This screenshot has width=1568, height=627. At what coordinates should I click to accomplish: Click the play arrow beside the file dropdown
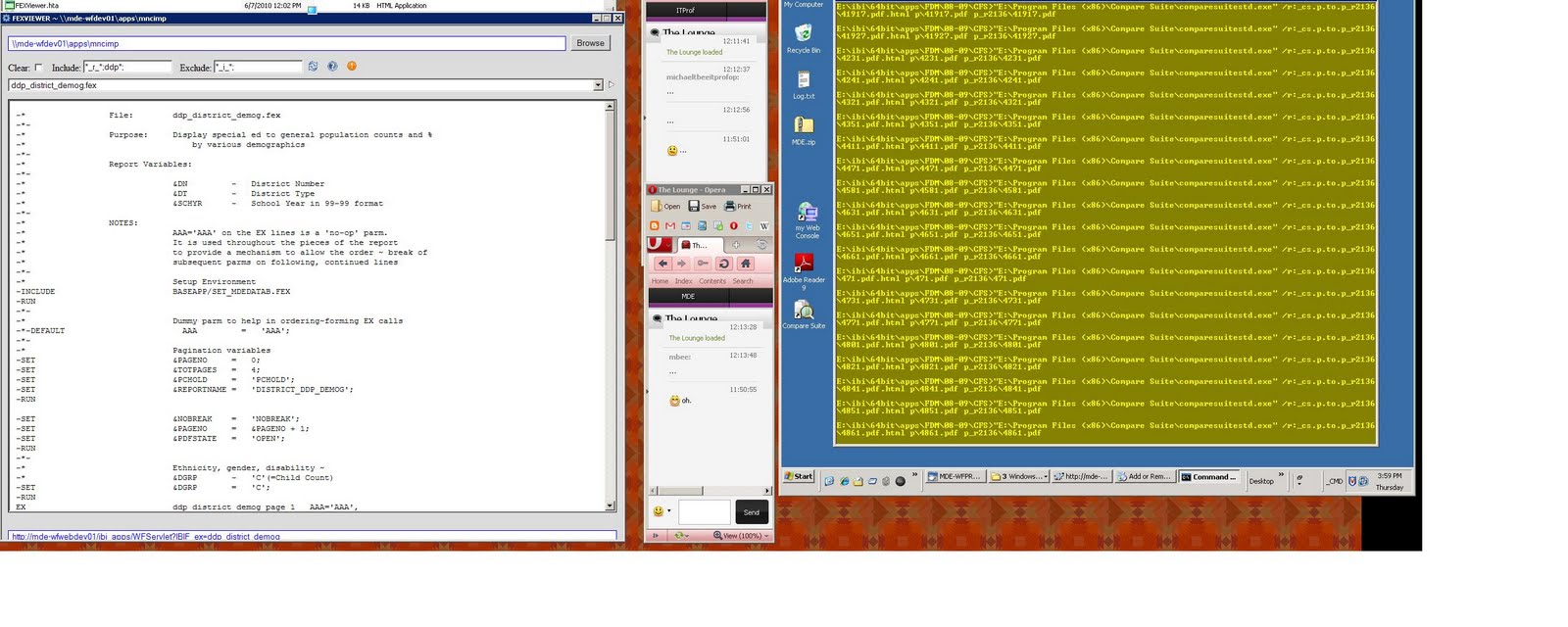click(x=612, y=85)
